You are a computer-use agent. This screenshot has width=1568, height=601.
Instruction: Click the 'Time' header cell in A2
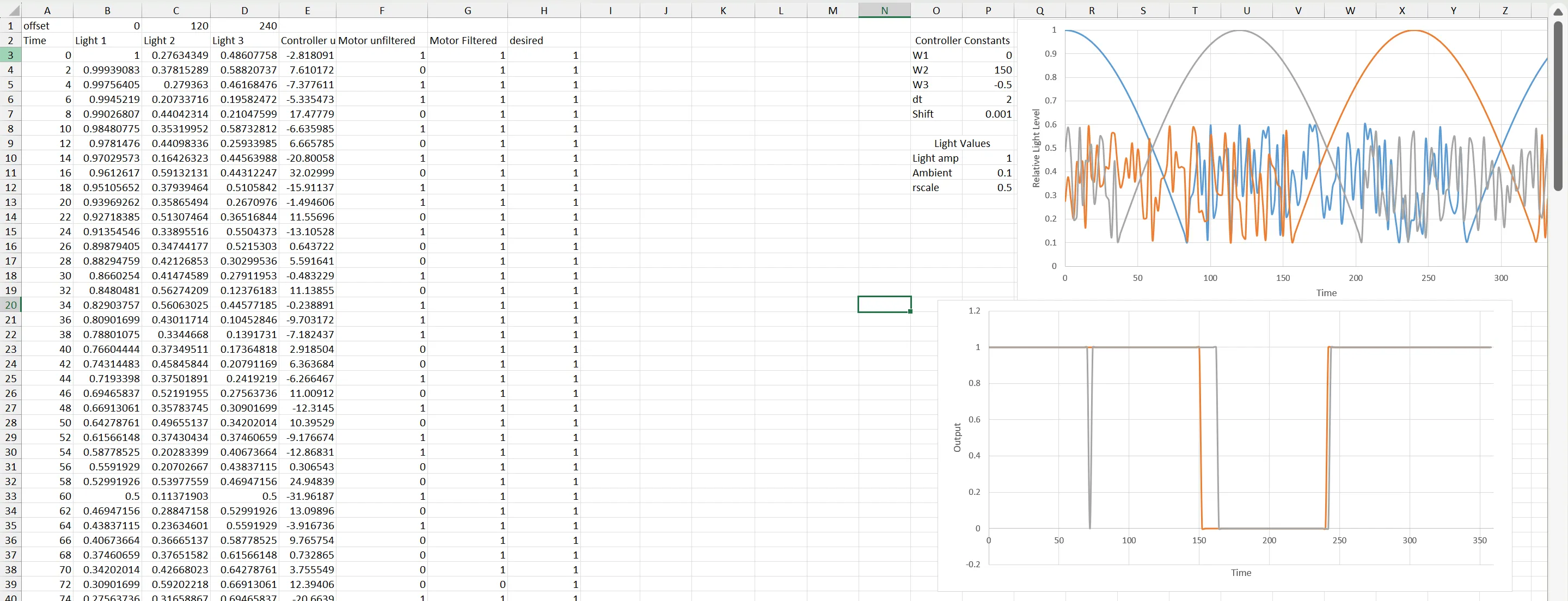(47, 40)
